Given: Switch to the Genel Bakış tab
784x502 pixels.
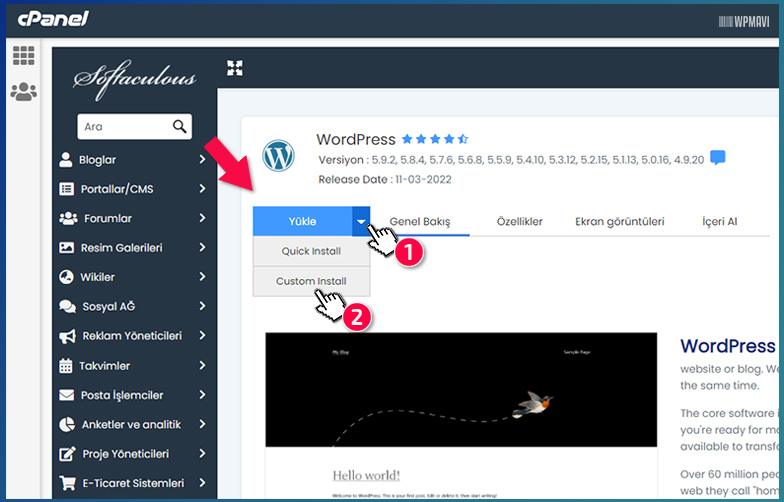Looking at the screenshot, I should click(x=420, y=222).
